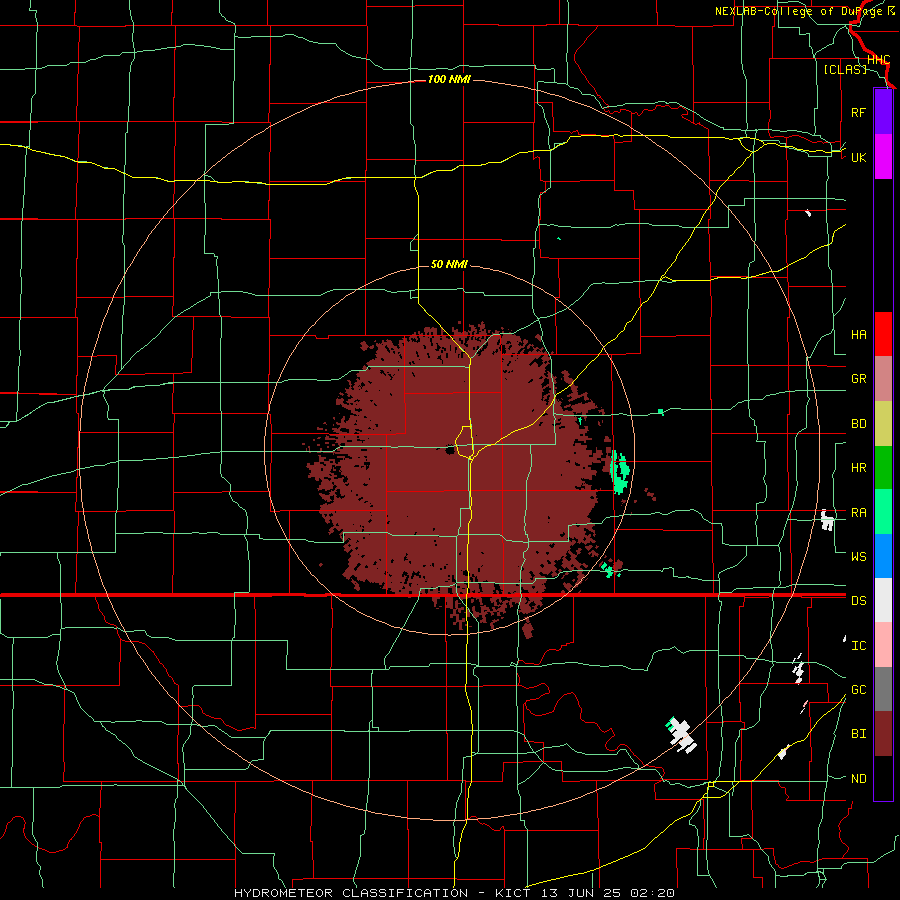This screenshot has width=900, height=900.
Task: Click the HA legend label
Action: 858,334
